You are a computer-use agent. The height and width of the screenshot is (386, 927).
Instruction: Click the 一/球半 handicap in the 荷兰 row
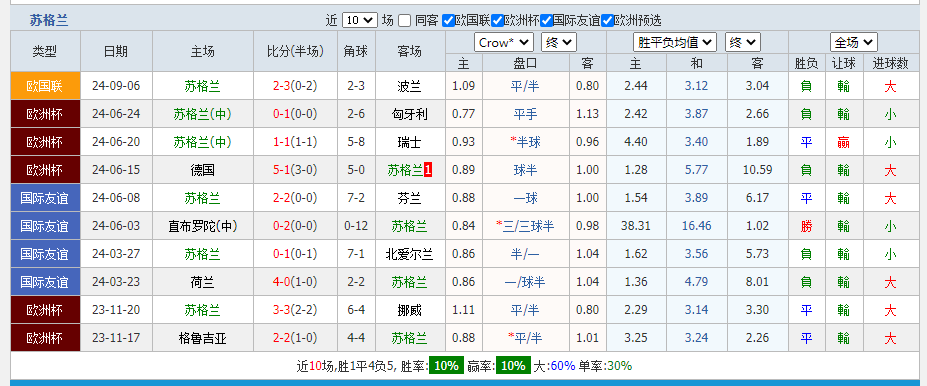pos(526,282)
